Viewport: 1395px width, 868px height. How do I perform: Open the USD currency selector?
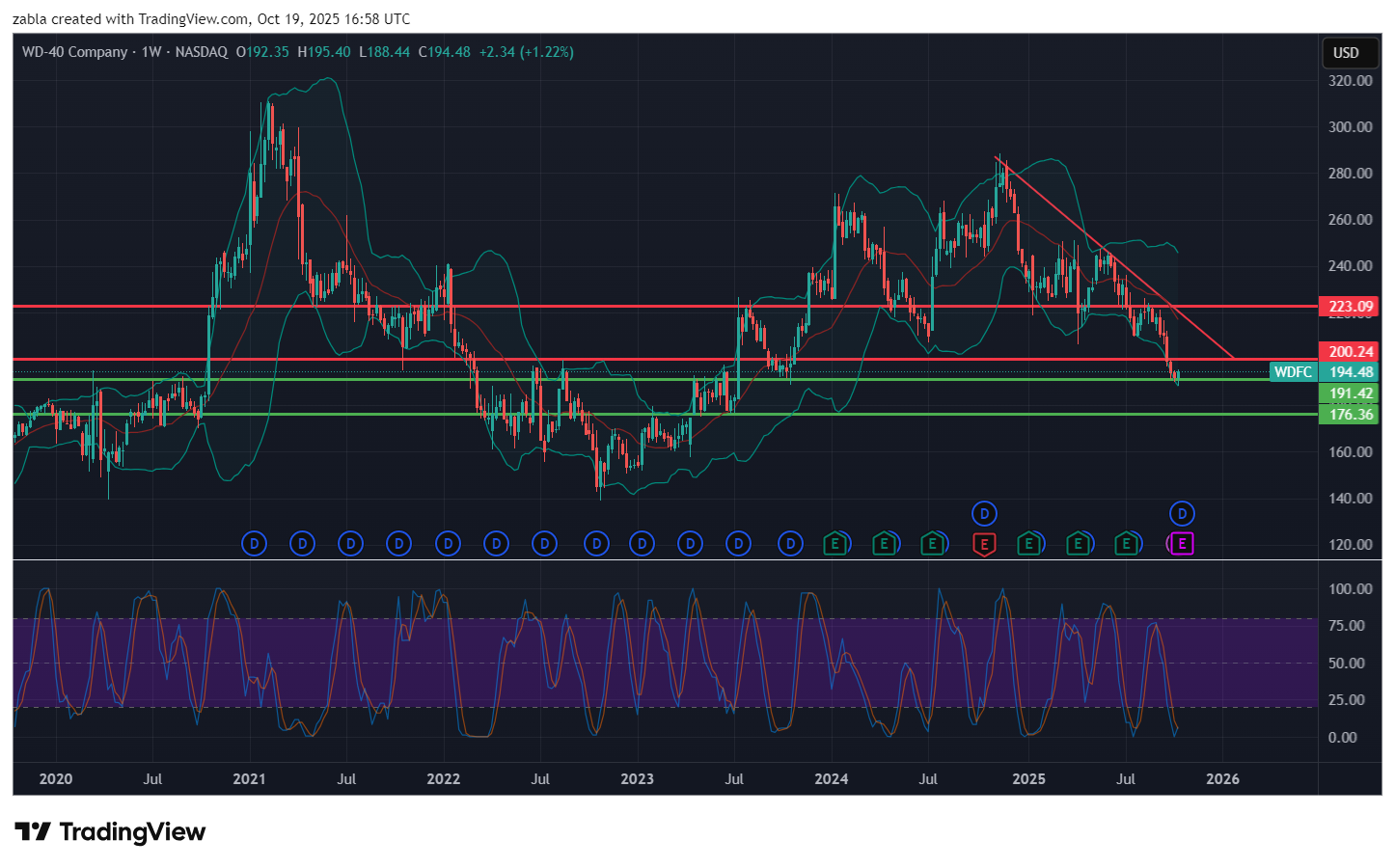[1346, 53]
